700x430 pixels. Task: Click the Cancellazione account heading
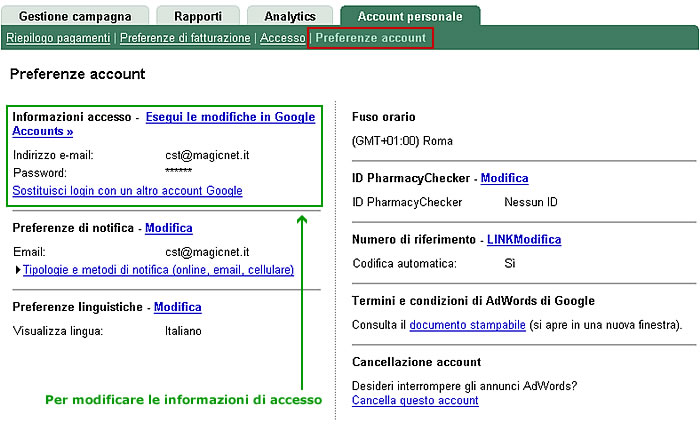(417, 362)
